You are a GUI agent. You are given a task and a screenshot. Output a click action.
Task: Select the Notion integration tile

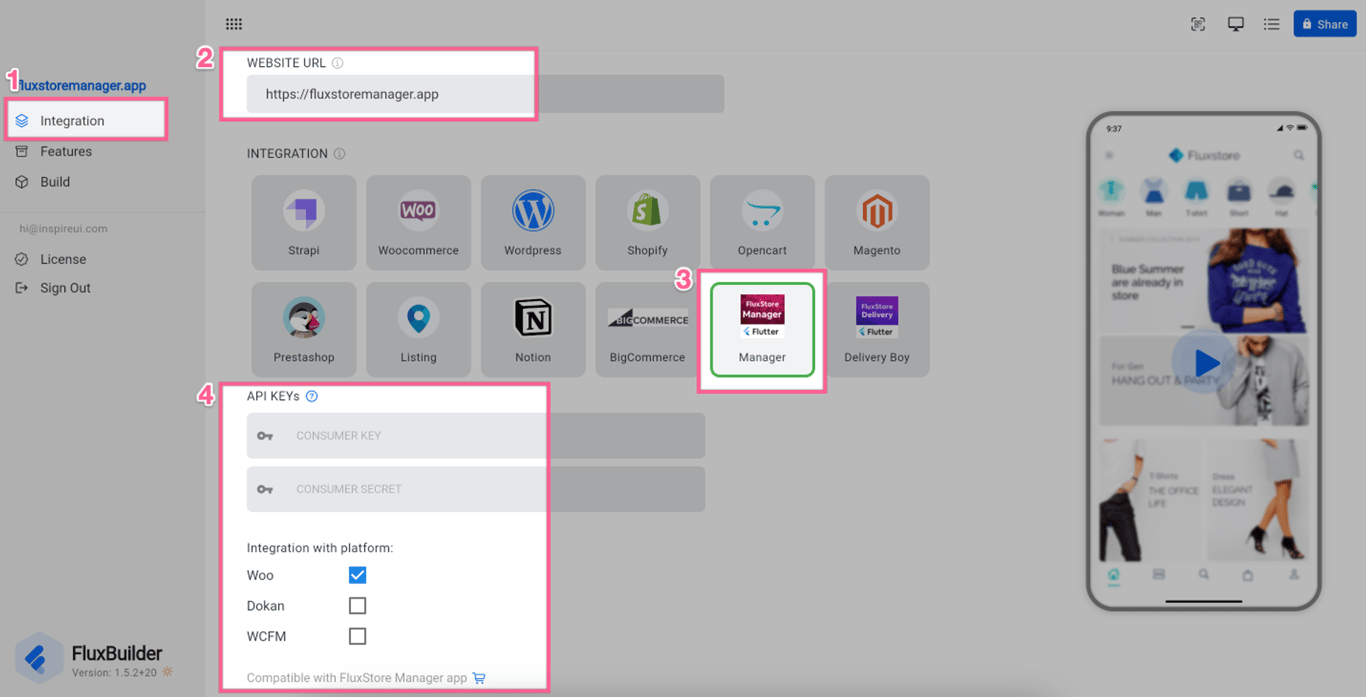(533, 330)
